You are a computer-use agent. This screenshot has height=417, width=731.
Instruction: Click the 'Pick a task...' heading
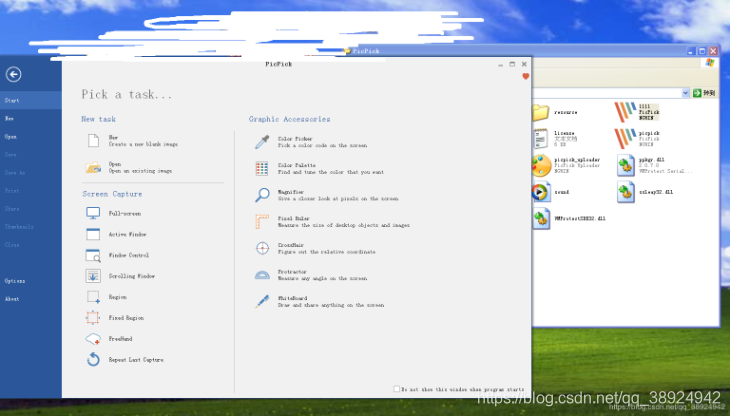click(x=126, y=95)
